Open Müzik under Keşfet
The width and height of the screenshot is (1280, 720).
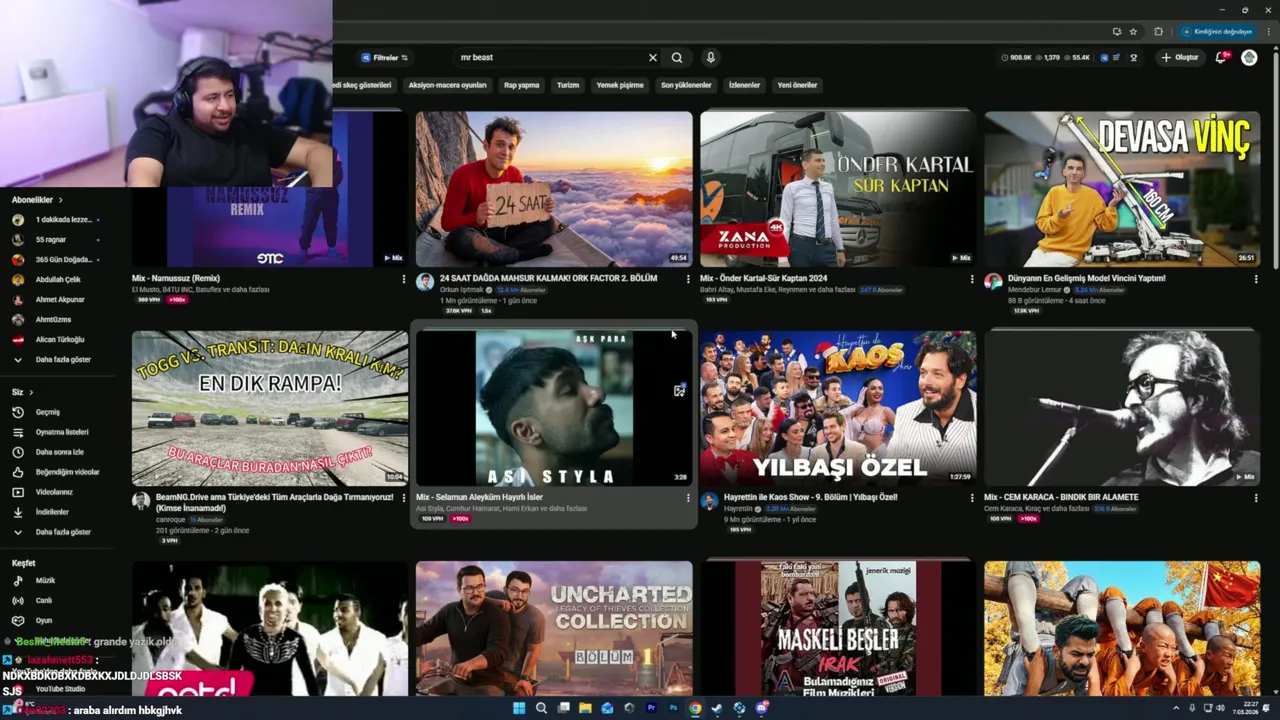point(45,580)
